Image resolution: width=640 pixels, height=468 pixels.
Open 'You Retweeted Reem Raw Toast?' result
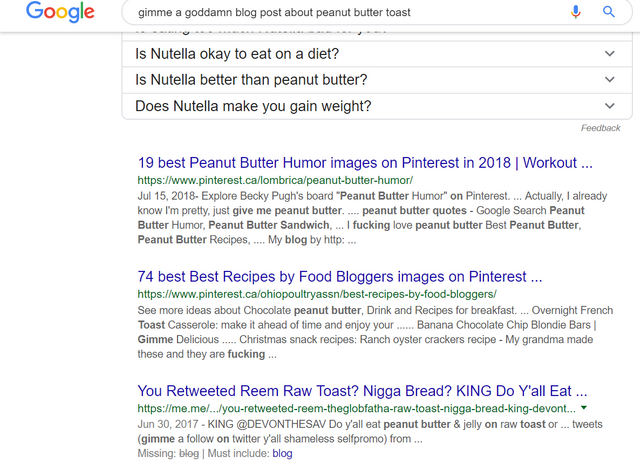(x=362, y=391)
